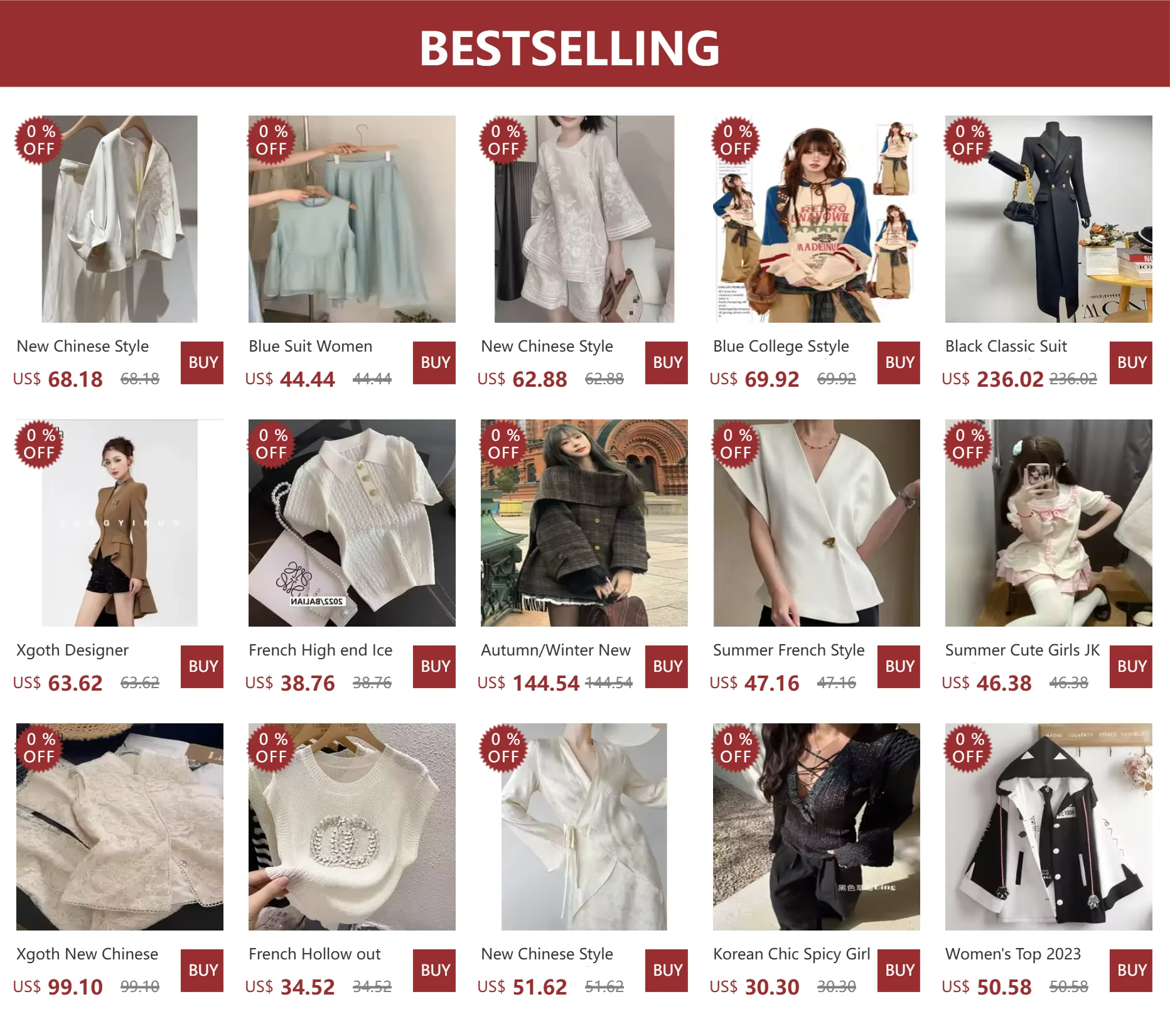Click the discount badge on Summer French Style top

[x=736, y=444]
